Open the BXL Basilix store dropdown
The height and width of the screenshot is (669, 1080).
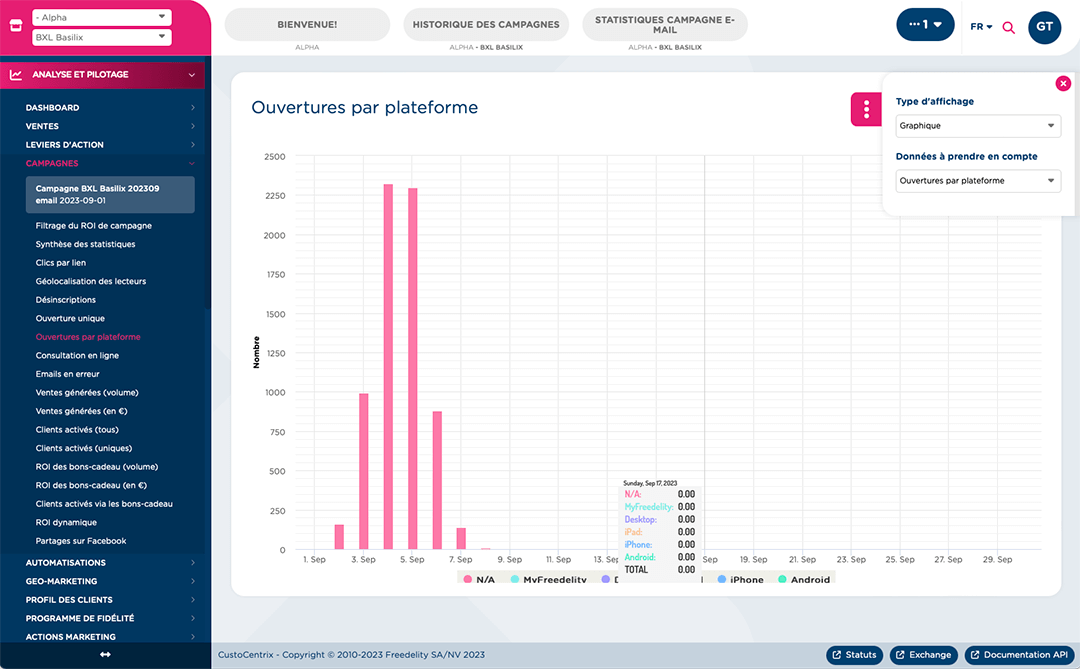[x=101, y=38]
